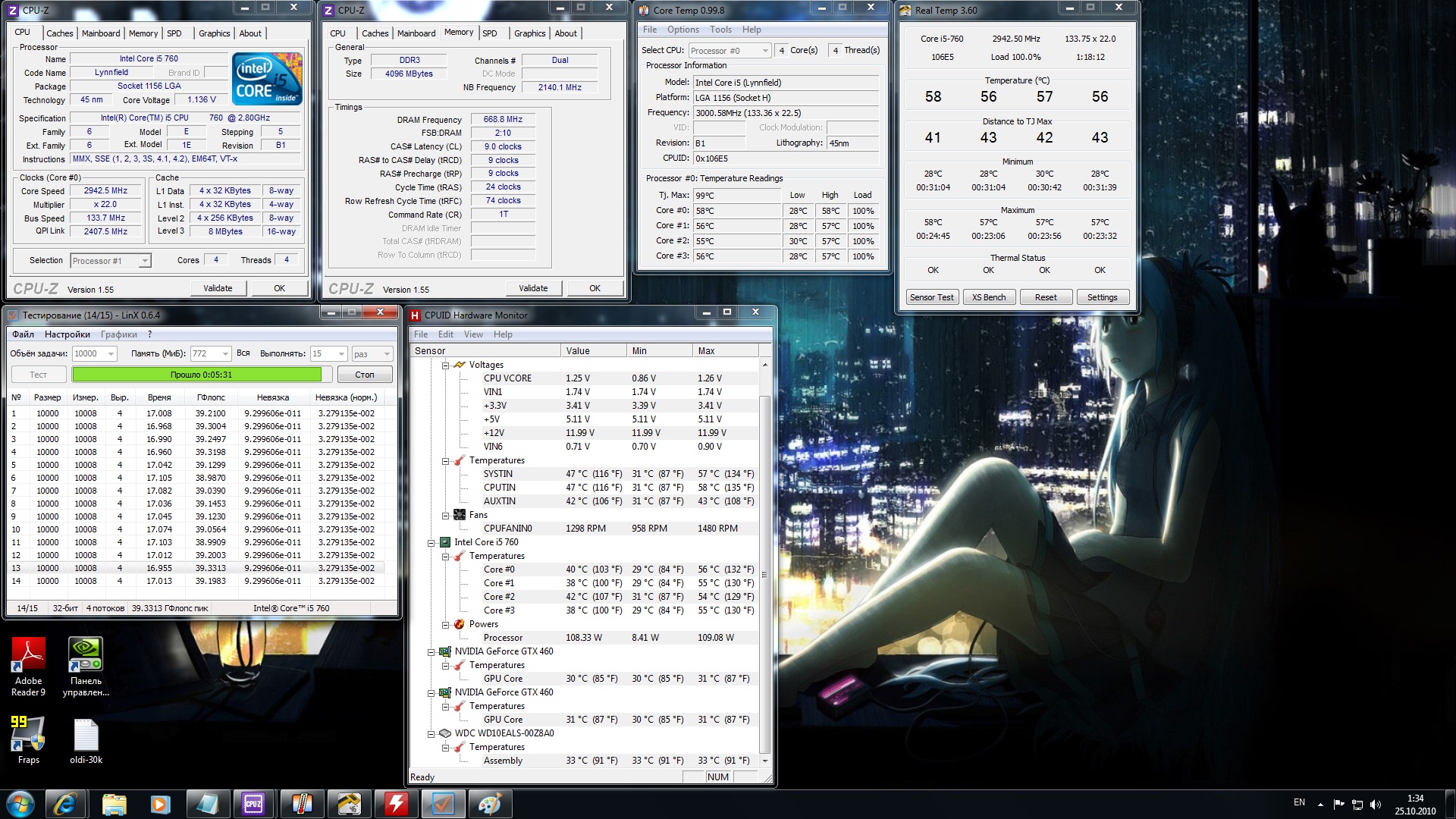Collapse WDC WD10EALS-00Z8A0 drive node

[431, 733]
